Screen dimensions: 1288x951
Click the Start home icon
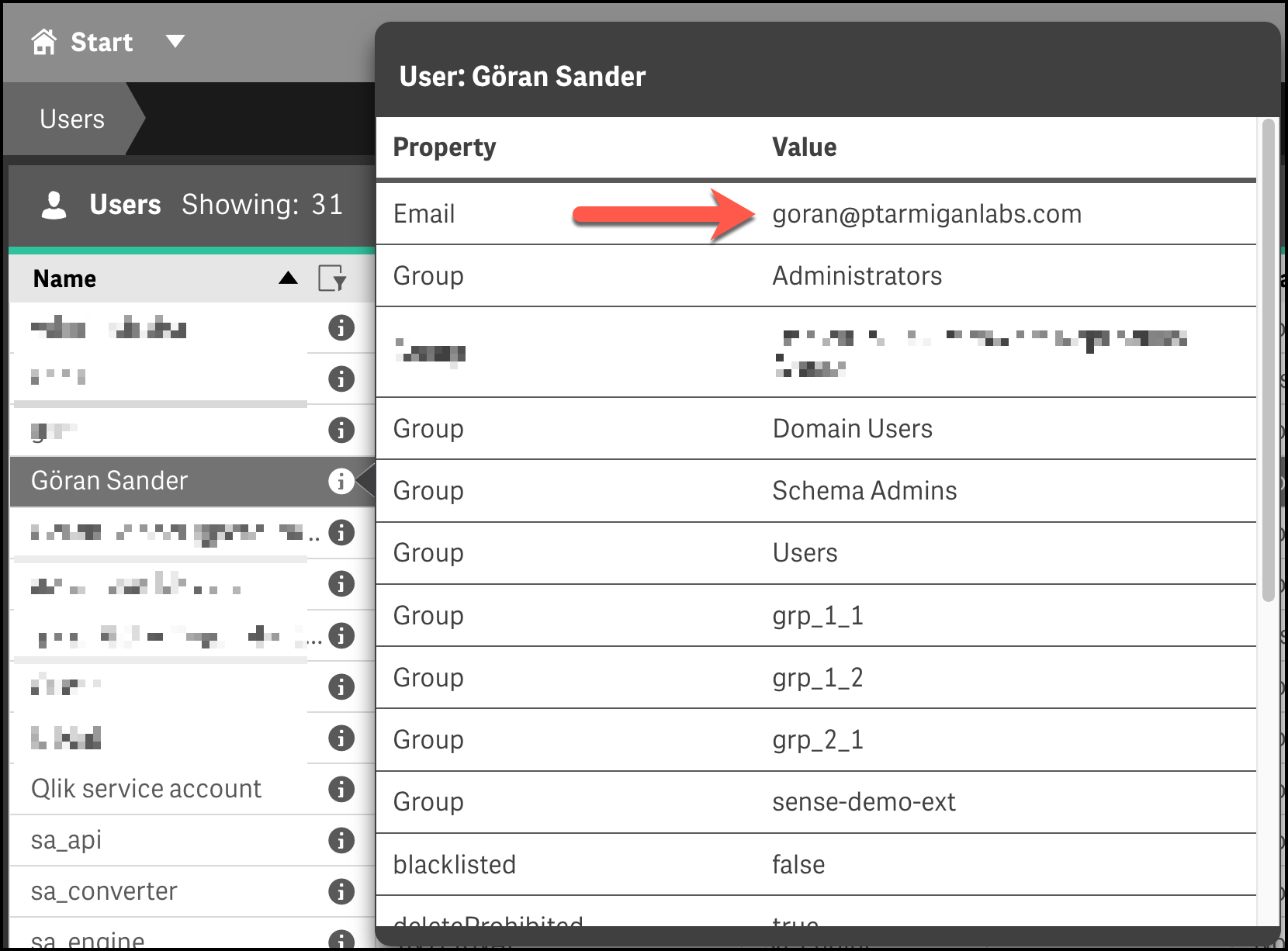pyautogui.click(x=44, y=42)
